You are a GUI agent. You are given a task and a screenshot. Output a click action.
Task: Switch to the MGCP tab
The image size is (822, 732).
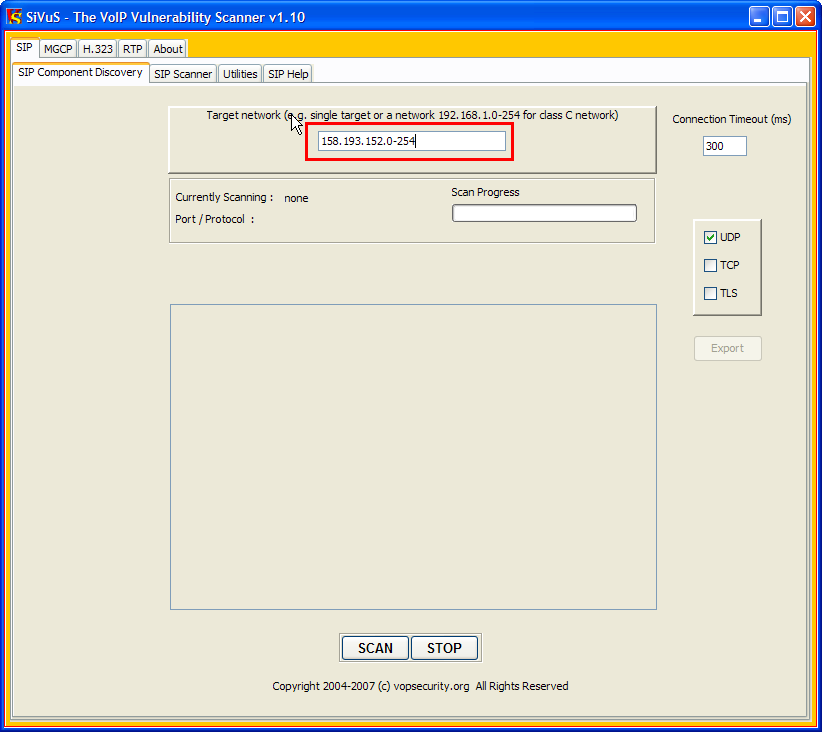pos(58,49)
